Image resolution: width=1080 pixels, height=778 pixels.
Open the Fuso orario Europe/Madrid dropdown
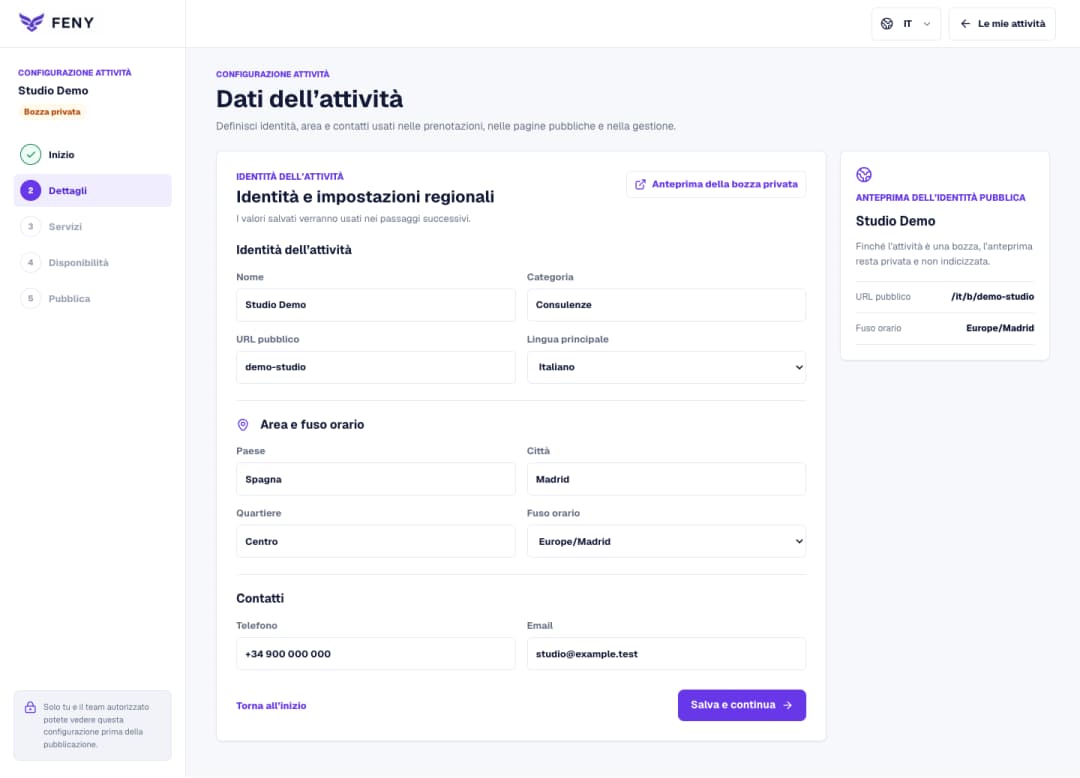coord(666,541)
